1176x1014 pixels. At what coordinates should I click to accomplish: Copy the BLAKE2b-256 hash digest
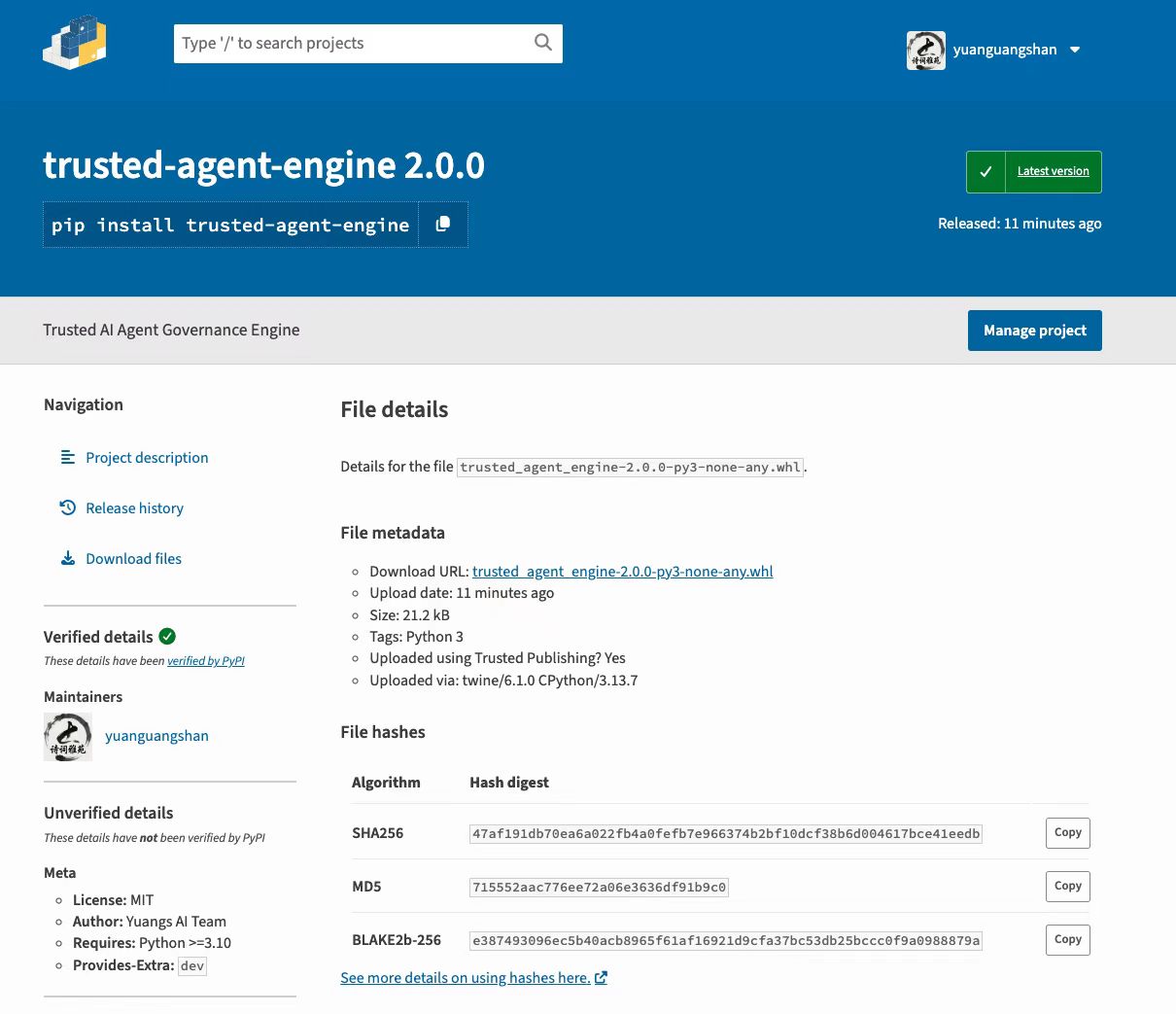[1067, 940]
